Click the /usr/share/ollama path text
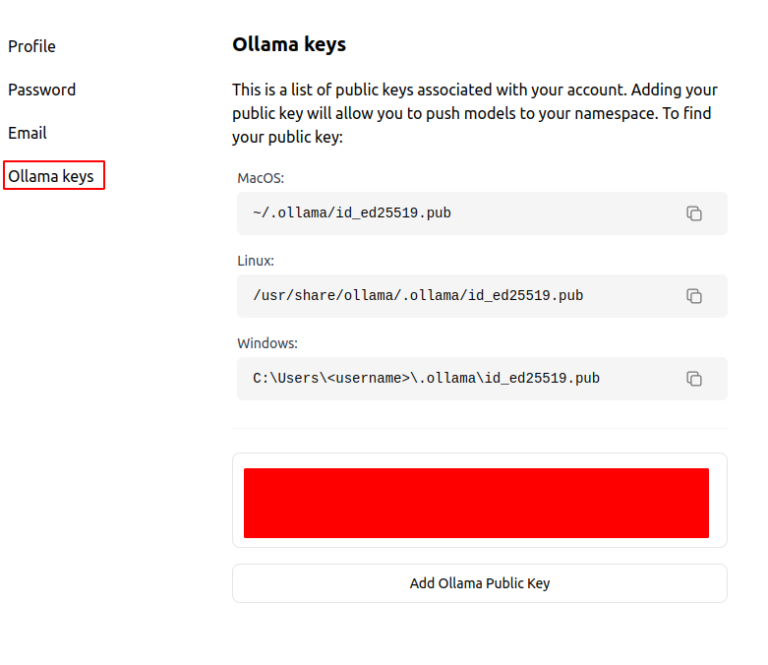This screenshot has height=665, width=768. point(418,296)
